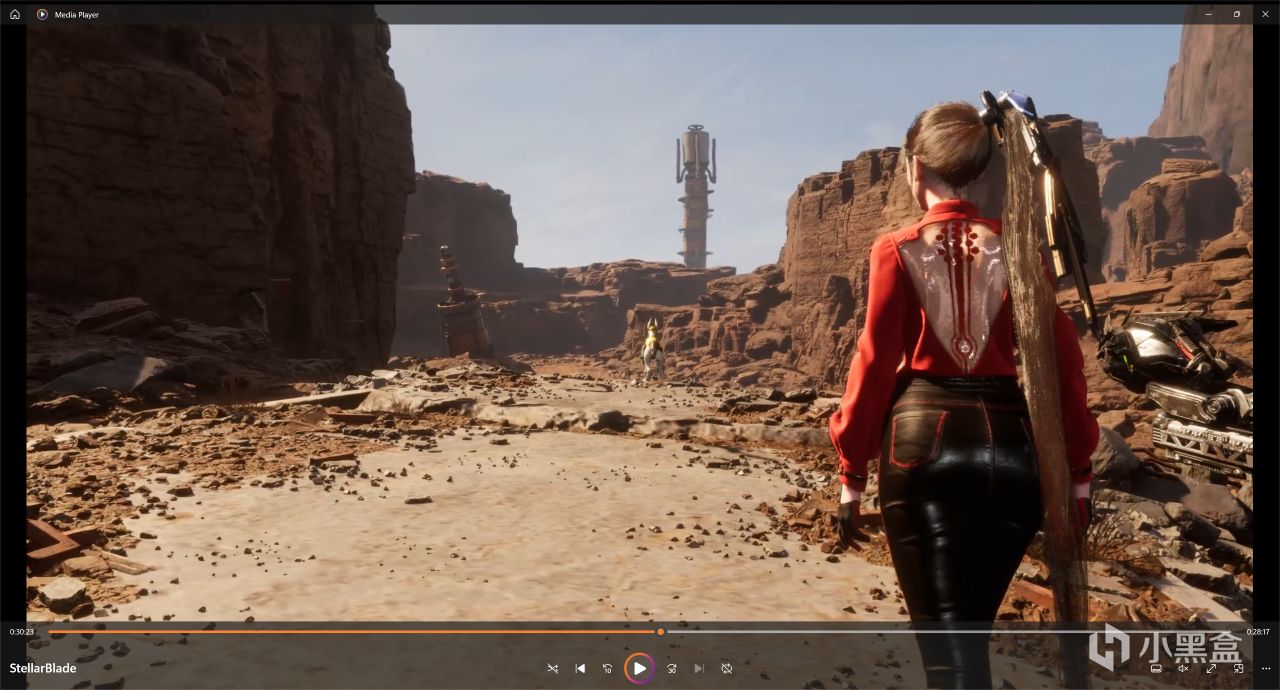This screenshot has width=1280, height=690.
Task: Click the elapsed time 0:30:23
Action: (x=22, y=632)
